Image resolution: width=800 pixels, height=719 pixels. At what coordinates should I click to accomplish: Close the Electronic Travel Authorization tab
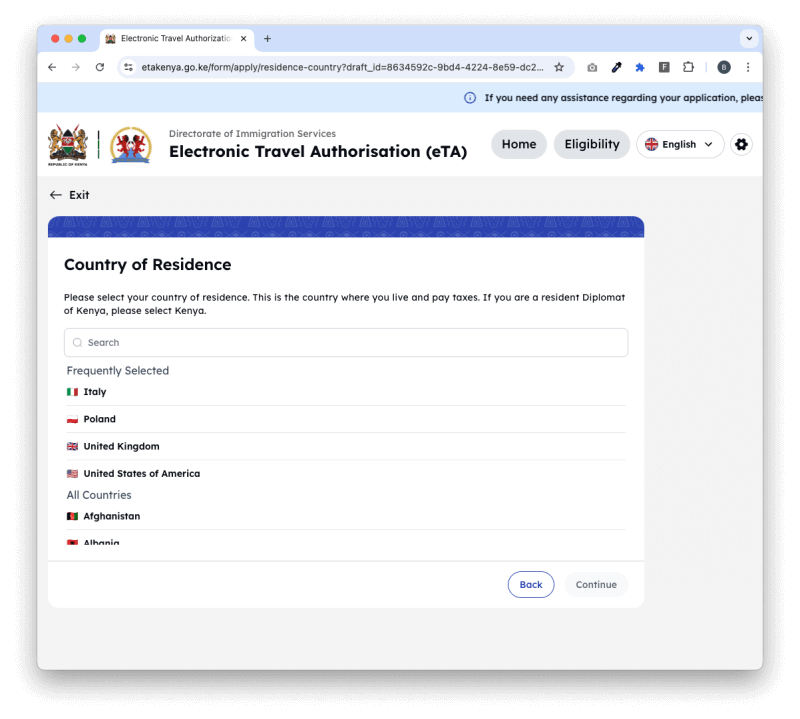243,39
